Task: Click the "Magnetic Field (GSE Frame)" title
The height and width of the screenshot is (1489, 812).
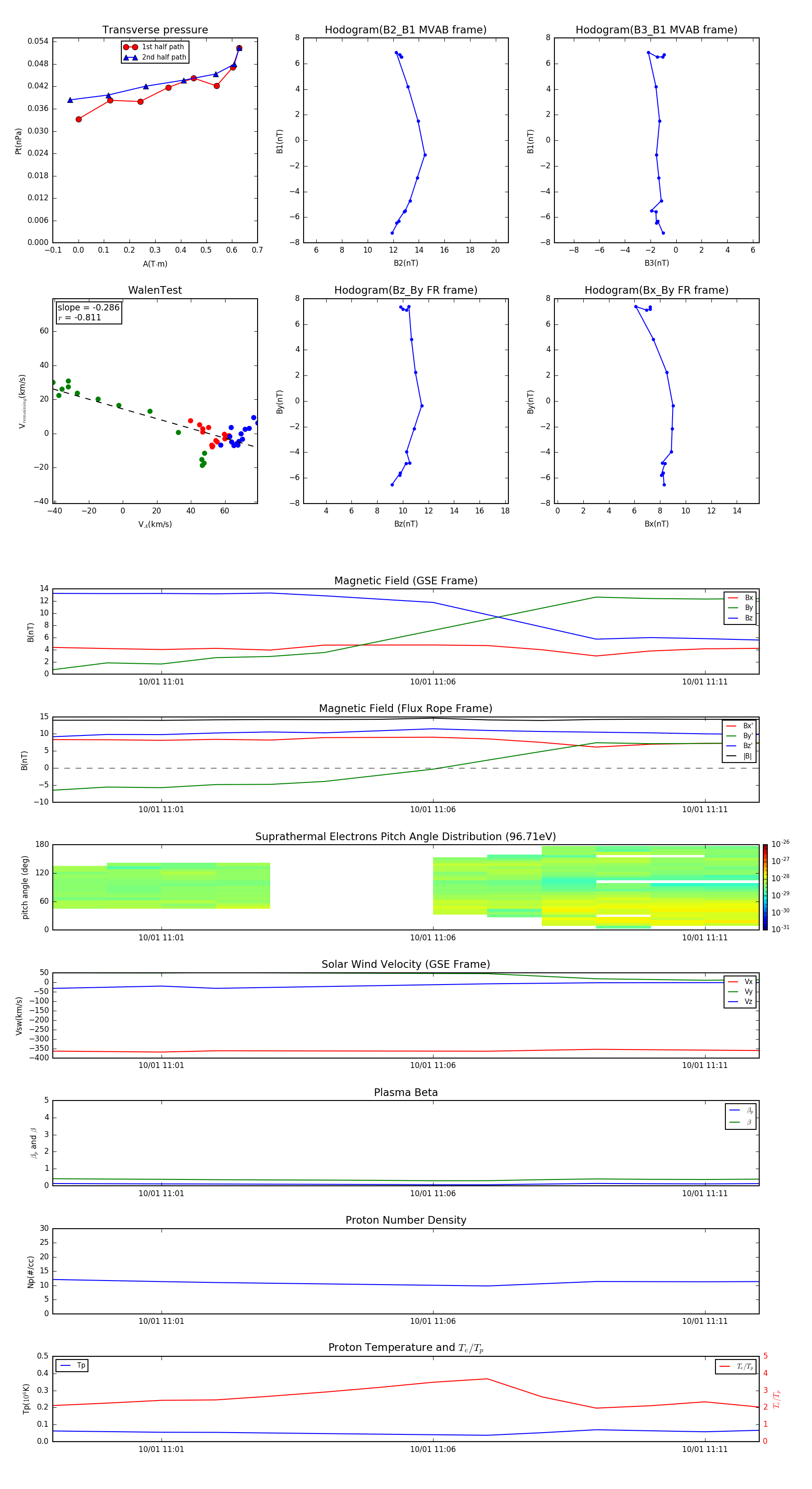Action: (x=406, y=581)
